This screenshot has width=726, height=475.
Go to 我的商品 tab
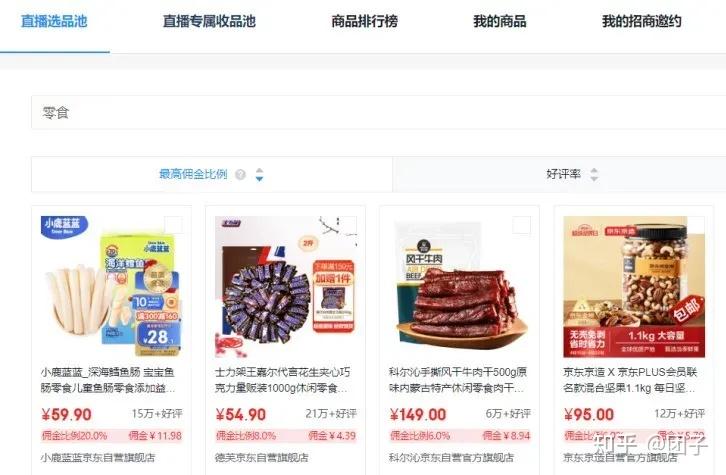(500, 21)
